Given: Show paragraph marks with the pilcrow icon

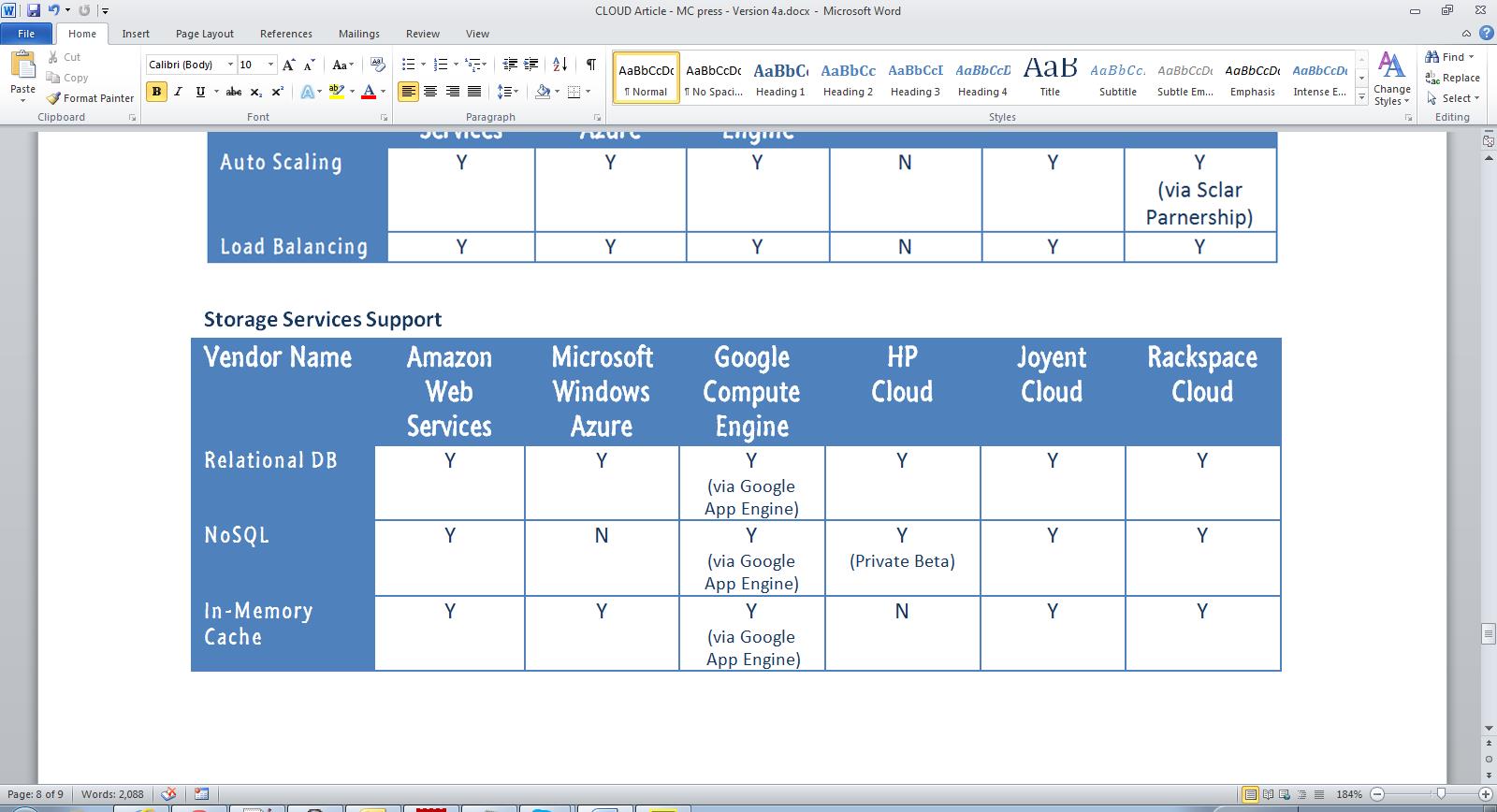Looking at the screenshot, I should click(x=591, y=65).
